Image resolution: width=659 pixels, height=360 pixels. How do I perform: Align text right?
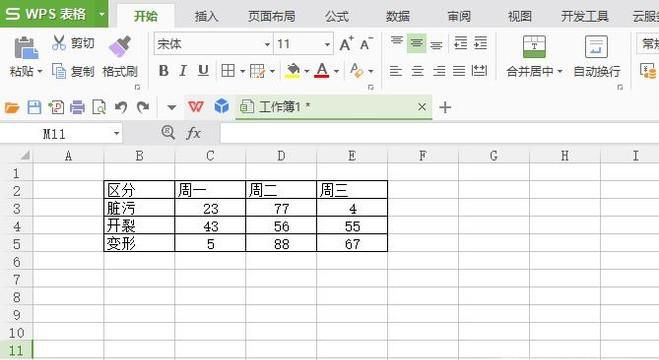(439, 71)
